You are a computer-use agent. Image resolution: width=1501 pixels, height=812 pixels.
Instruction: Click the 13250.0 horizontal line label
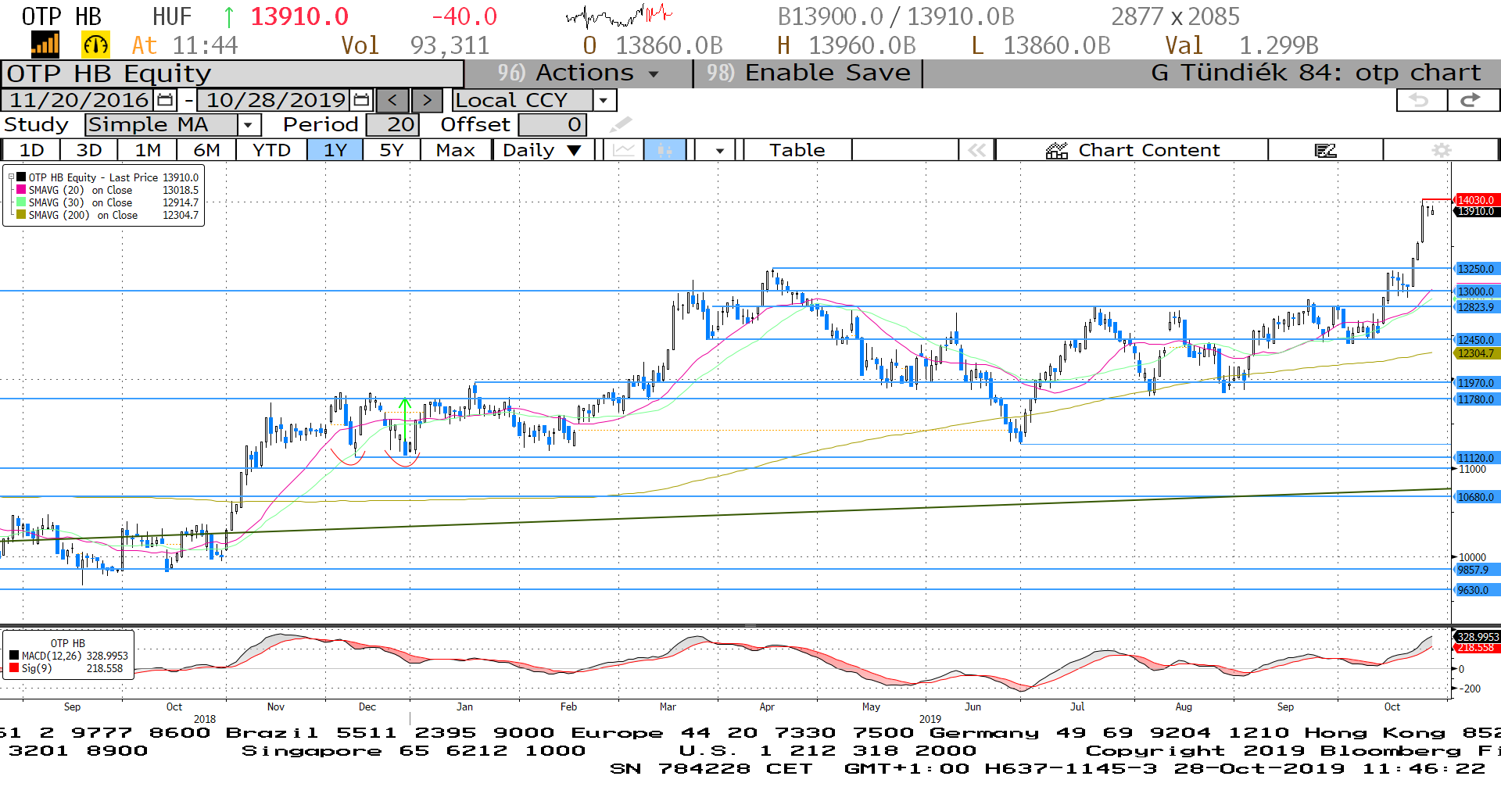(x=1476, y=269)
